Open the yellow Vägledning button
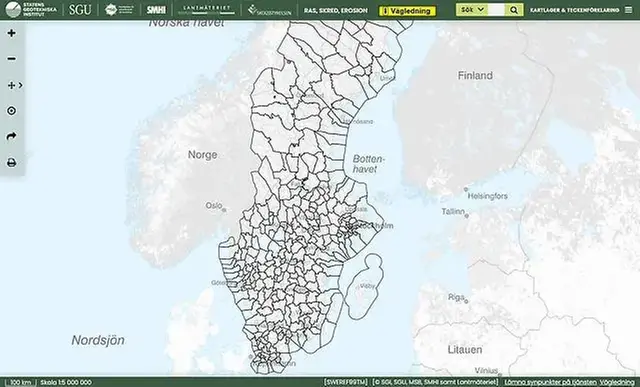 point(407,11)
